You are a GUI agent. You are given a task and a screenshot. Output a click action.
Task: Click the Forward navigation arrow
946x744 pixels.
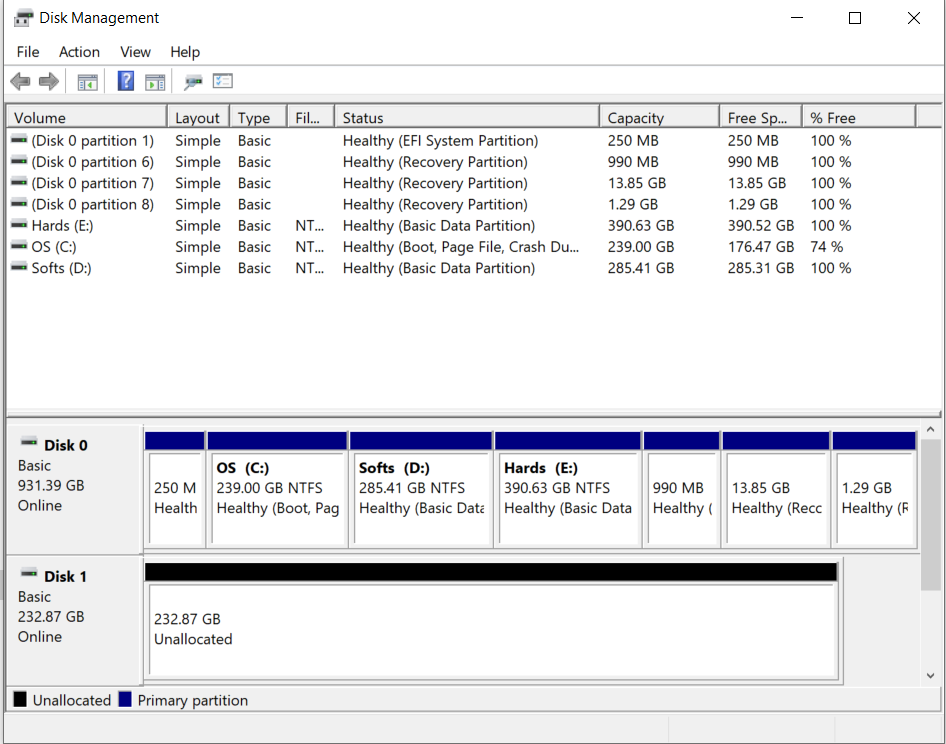(x=48, y=81)
